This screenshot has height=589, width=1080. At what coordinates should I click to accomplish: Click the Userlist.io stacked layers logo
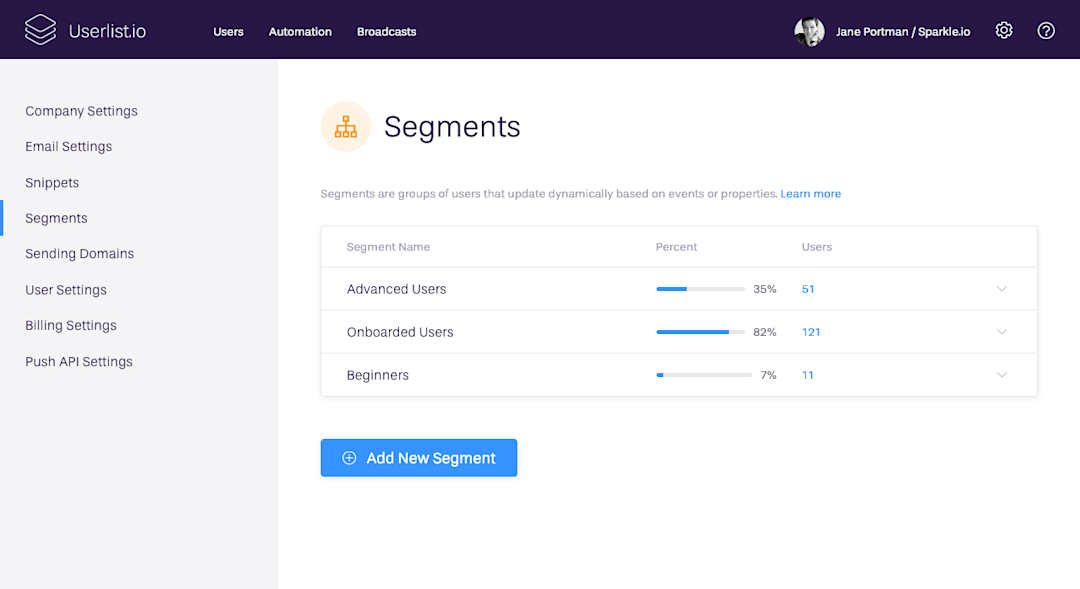coord(40,30)
